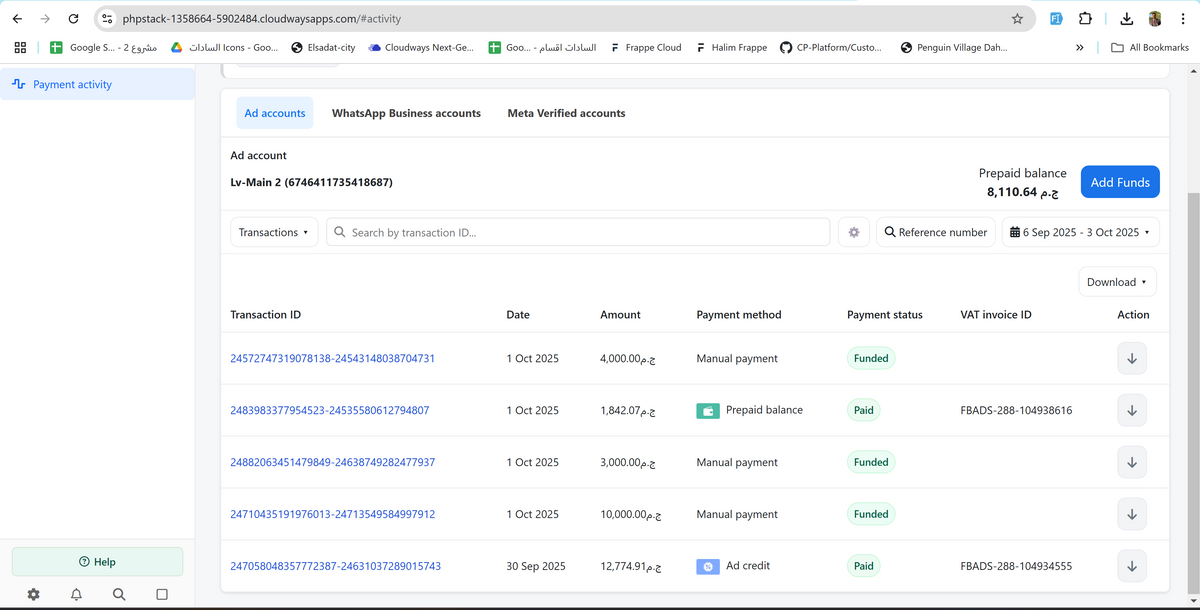Download the 3,000.00 transaction receipt
Screen dimensions: 1200x610
1131,462
